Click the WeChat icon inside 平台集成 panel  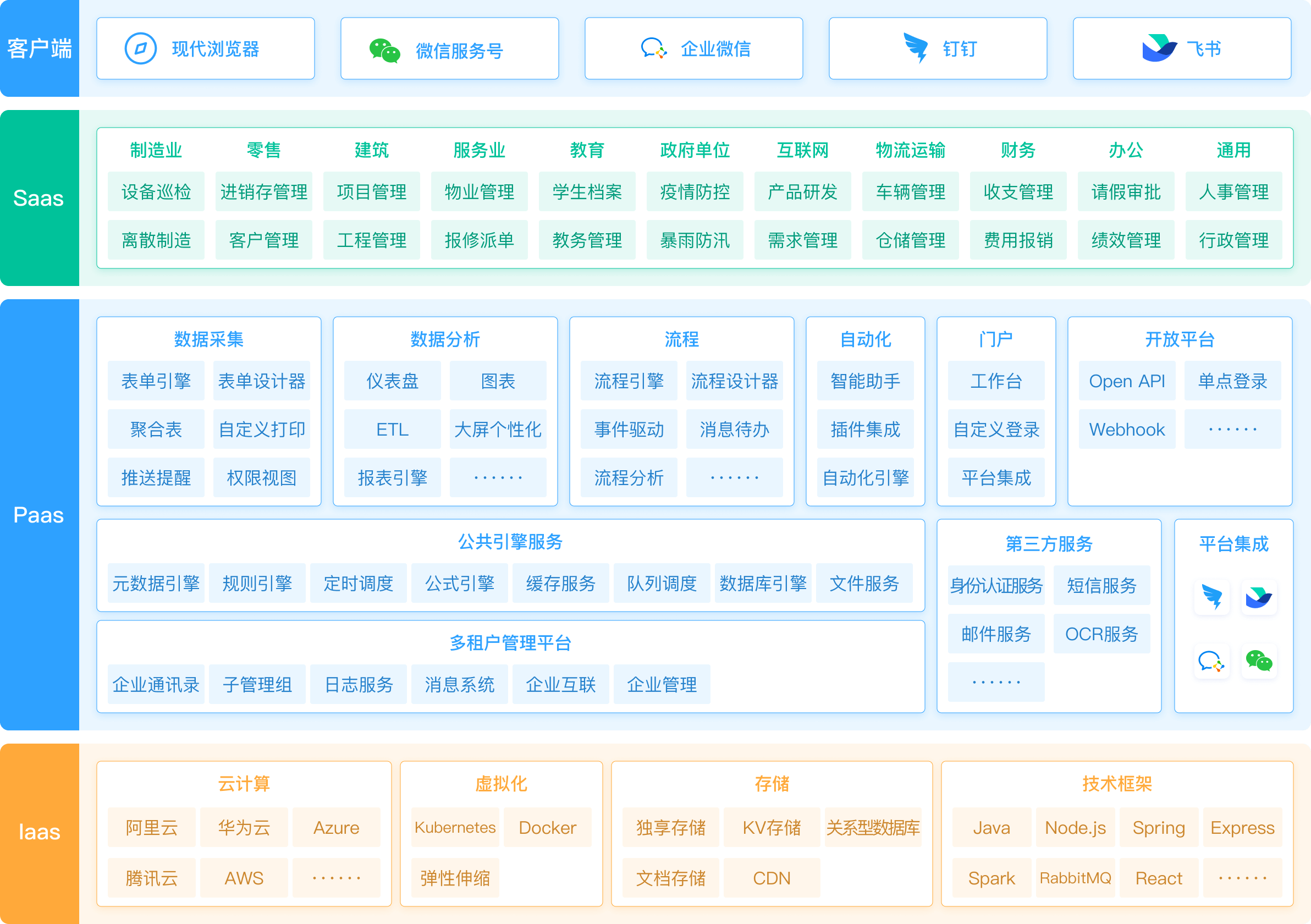pos(1259,661)
